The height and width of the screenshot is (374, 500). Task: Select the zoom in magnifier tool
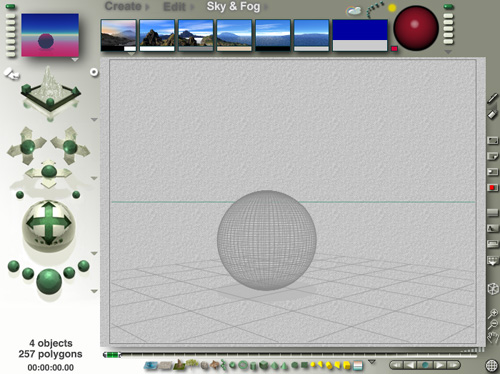click(493, 313)
